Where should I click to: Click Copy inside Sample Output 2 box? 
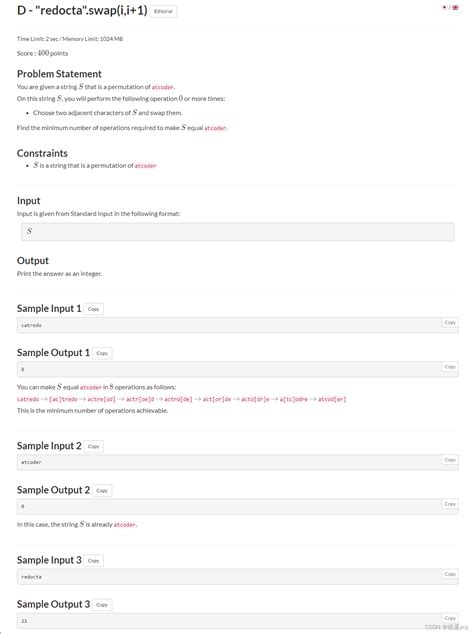(x=450, y=504)
